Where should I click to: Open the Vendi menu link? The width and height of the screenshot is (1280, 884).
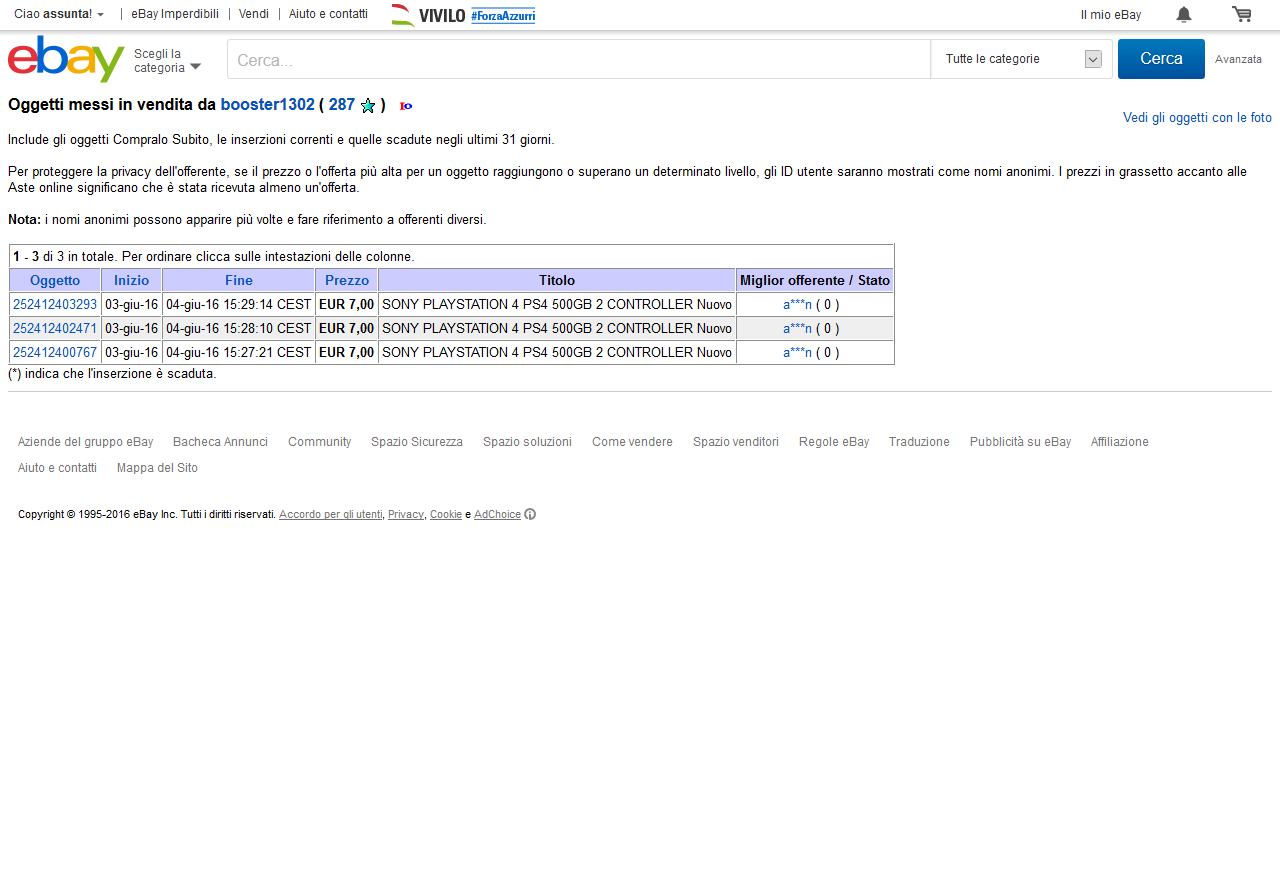coord(254,15)
